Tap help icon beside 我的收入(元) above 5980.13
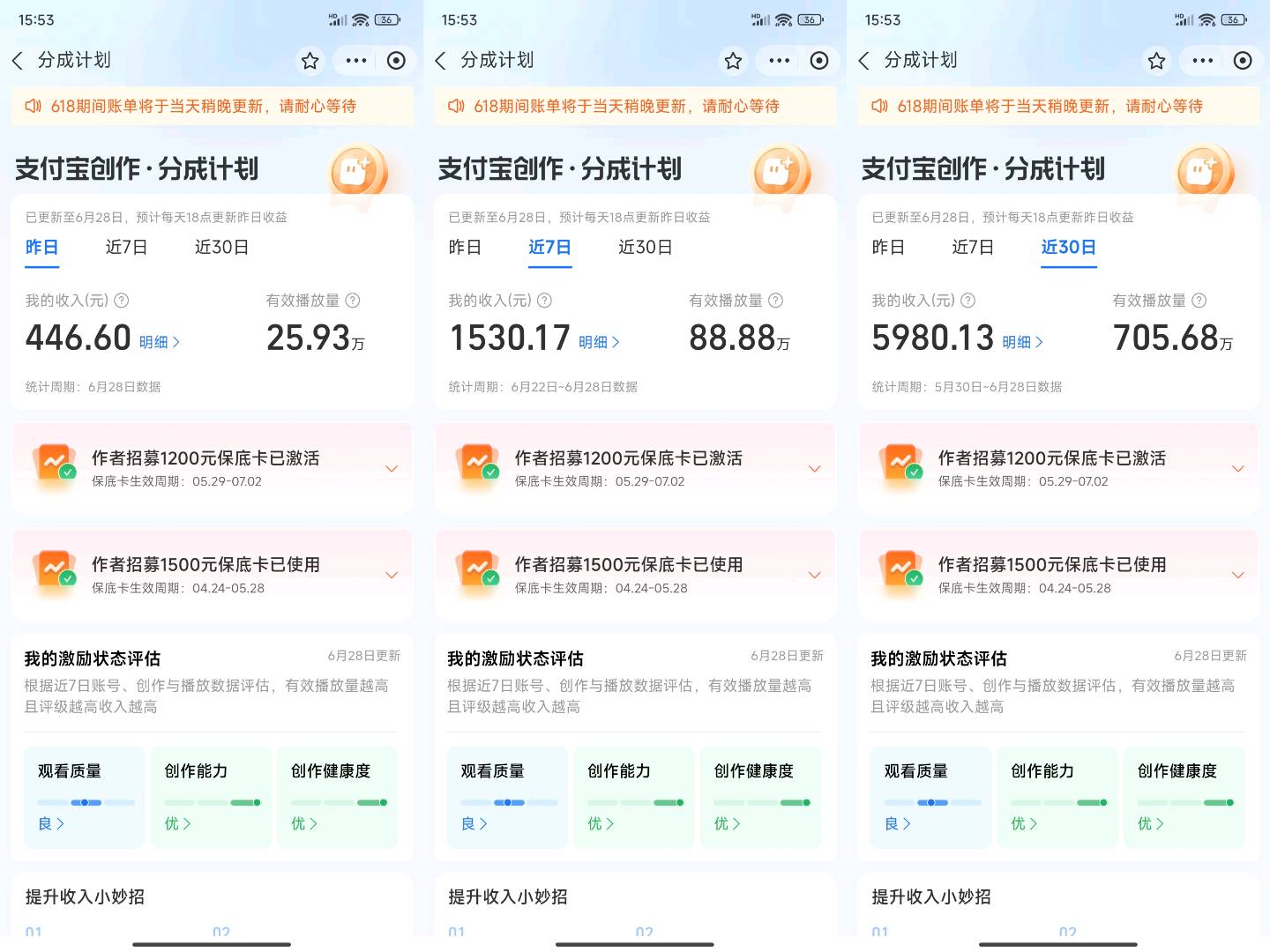This screenshot has width=1270, height=952. pyautogui.click(x=968, y=301)
